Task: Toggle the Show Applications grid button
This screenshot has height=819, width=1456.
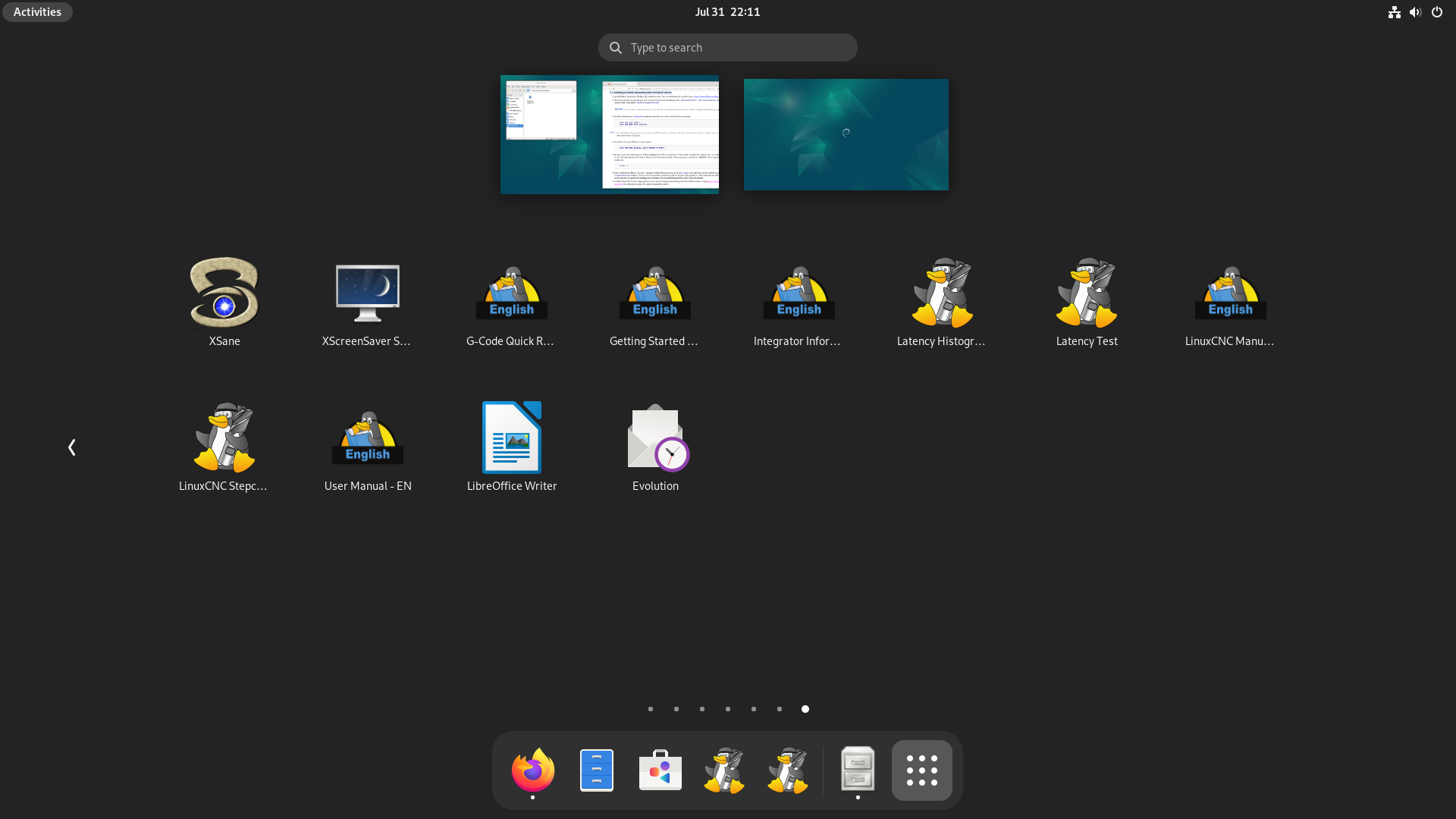Action: pos(922,770)
